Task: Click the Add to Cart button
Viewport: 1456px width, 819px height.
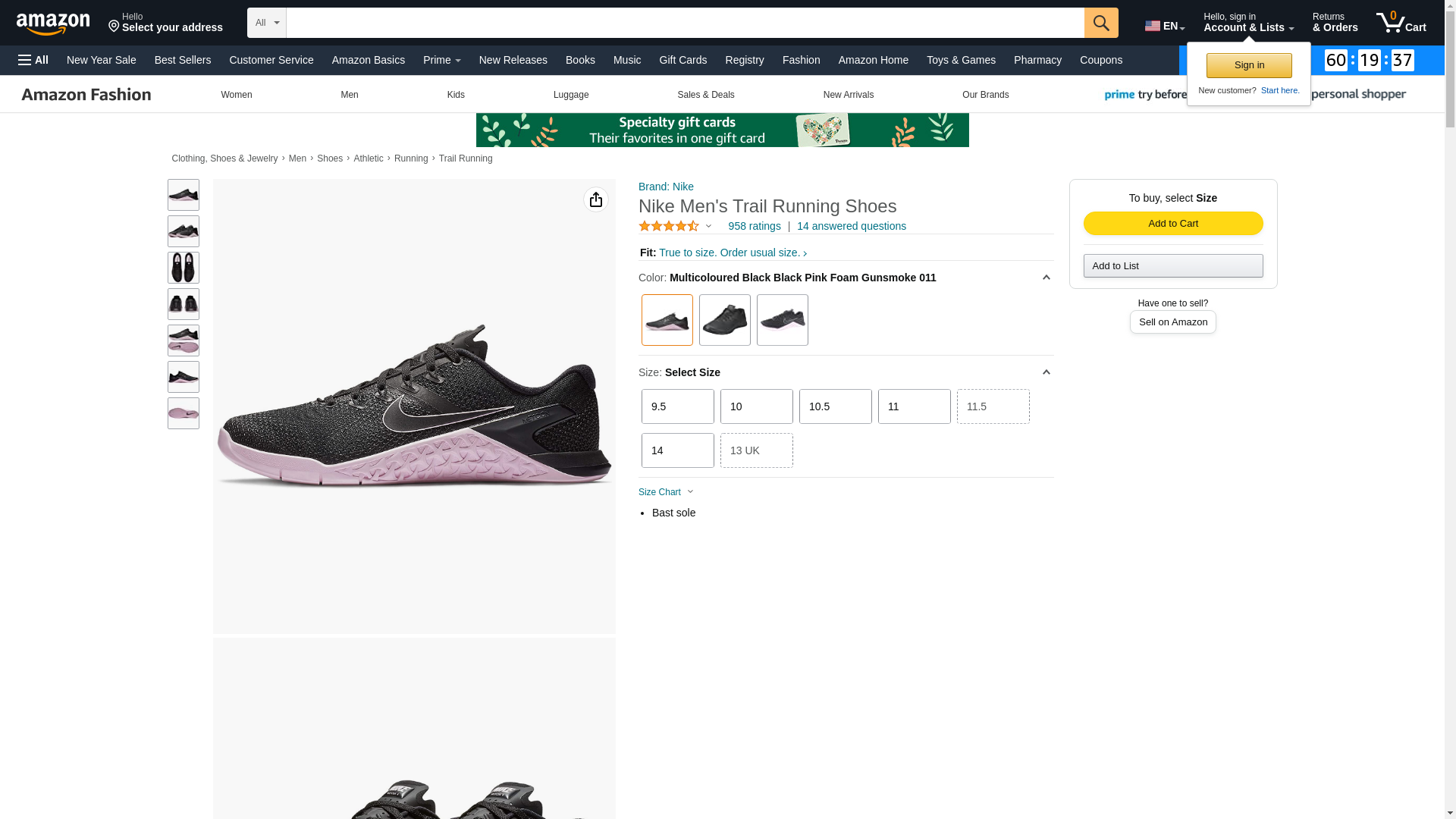Action: [1172, 223]
